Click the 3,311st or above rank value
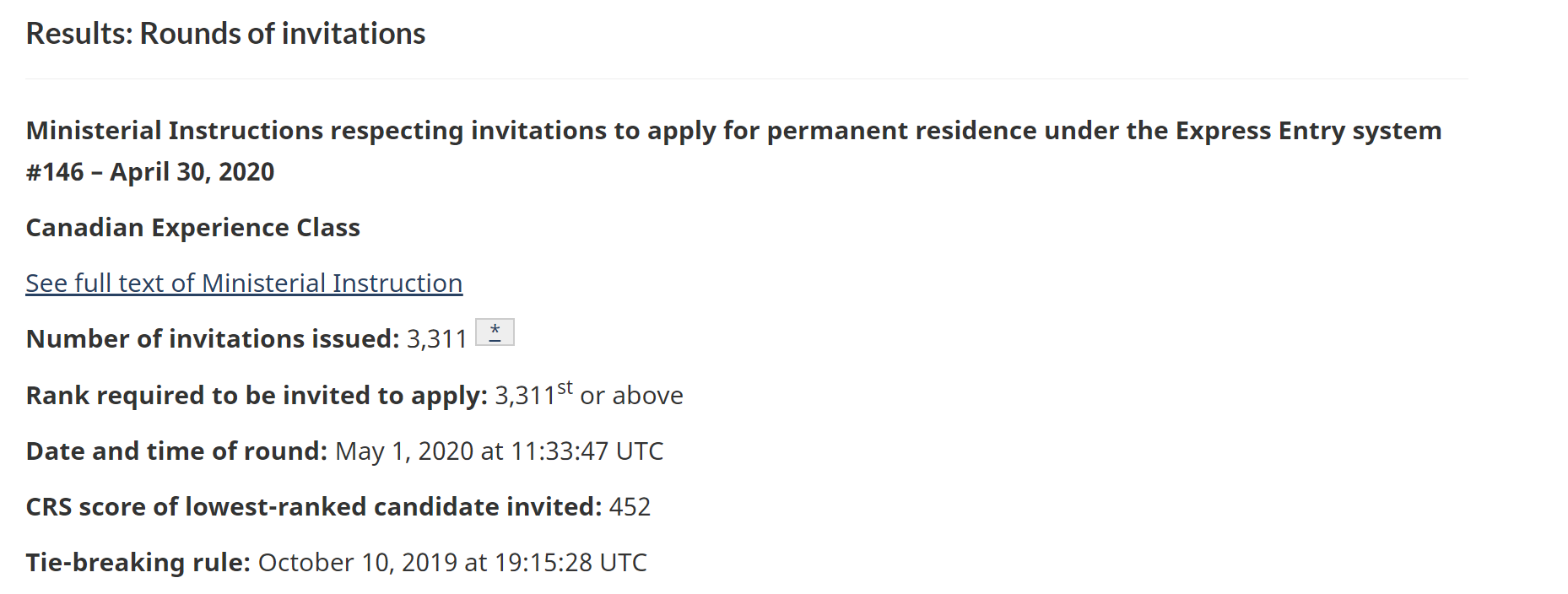This screenshot has width=1568, height=594. 588,396
